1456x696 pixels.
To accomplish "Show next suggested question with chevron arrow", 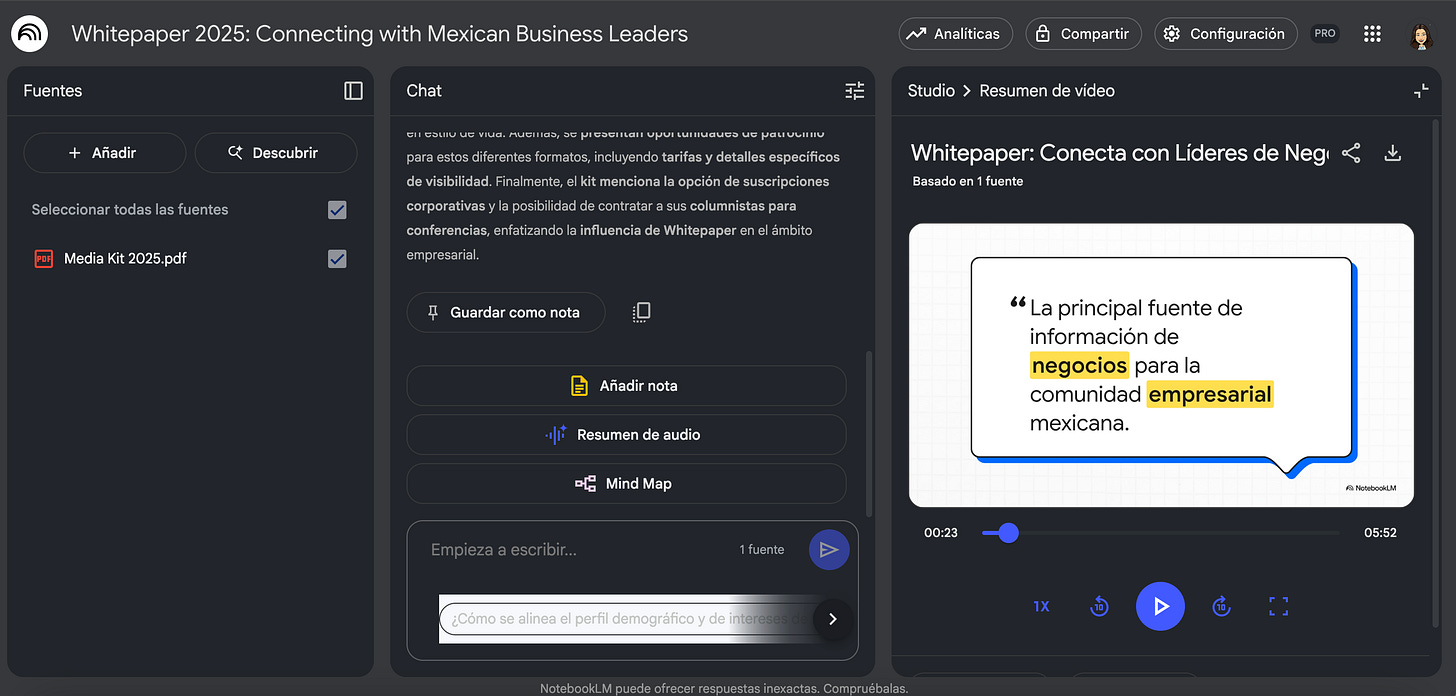I will (x=833, y=619).
